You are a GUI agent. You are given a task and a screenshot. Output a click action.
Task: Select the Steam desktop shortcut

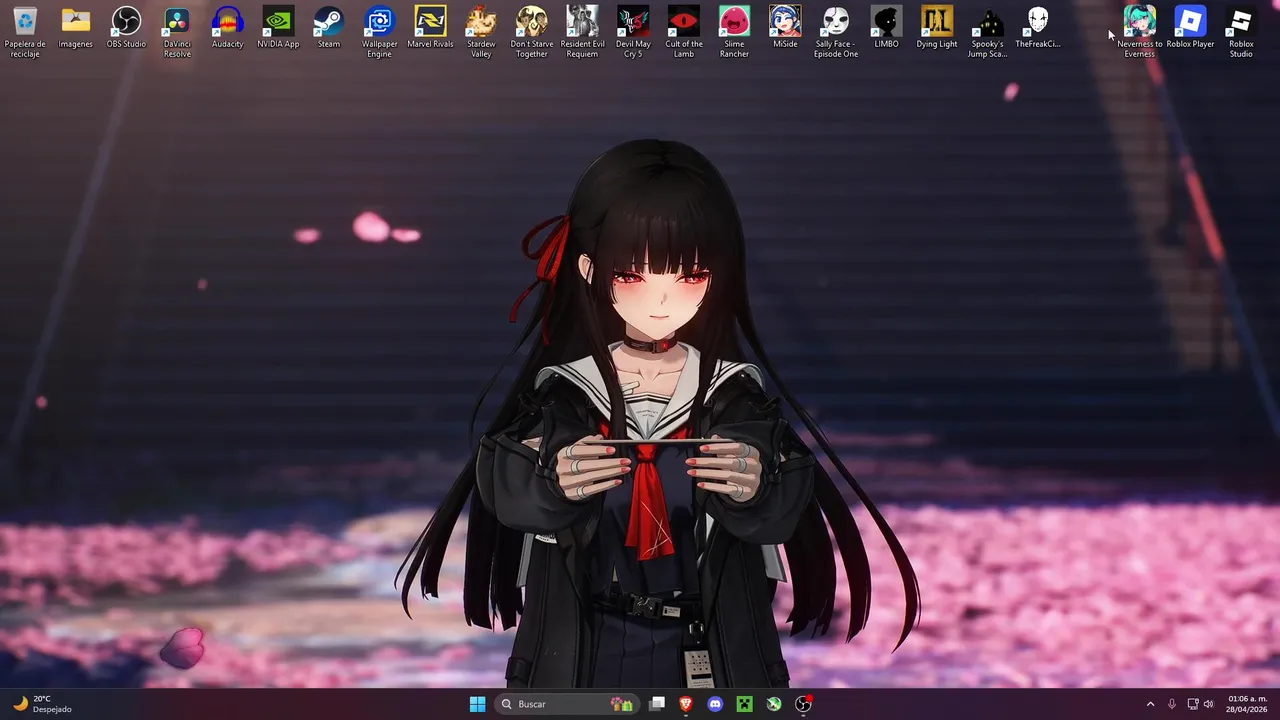tap(329, 27)
